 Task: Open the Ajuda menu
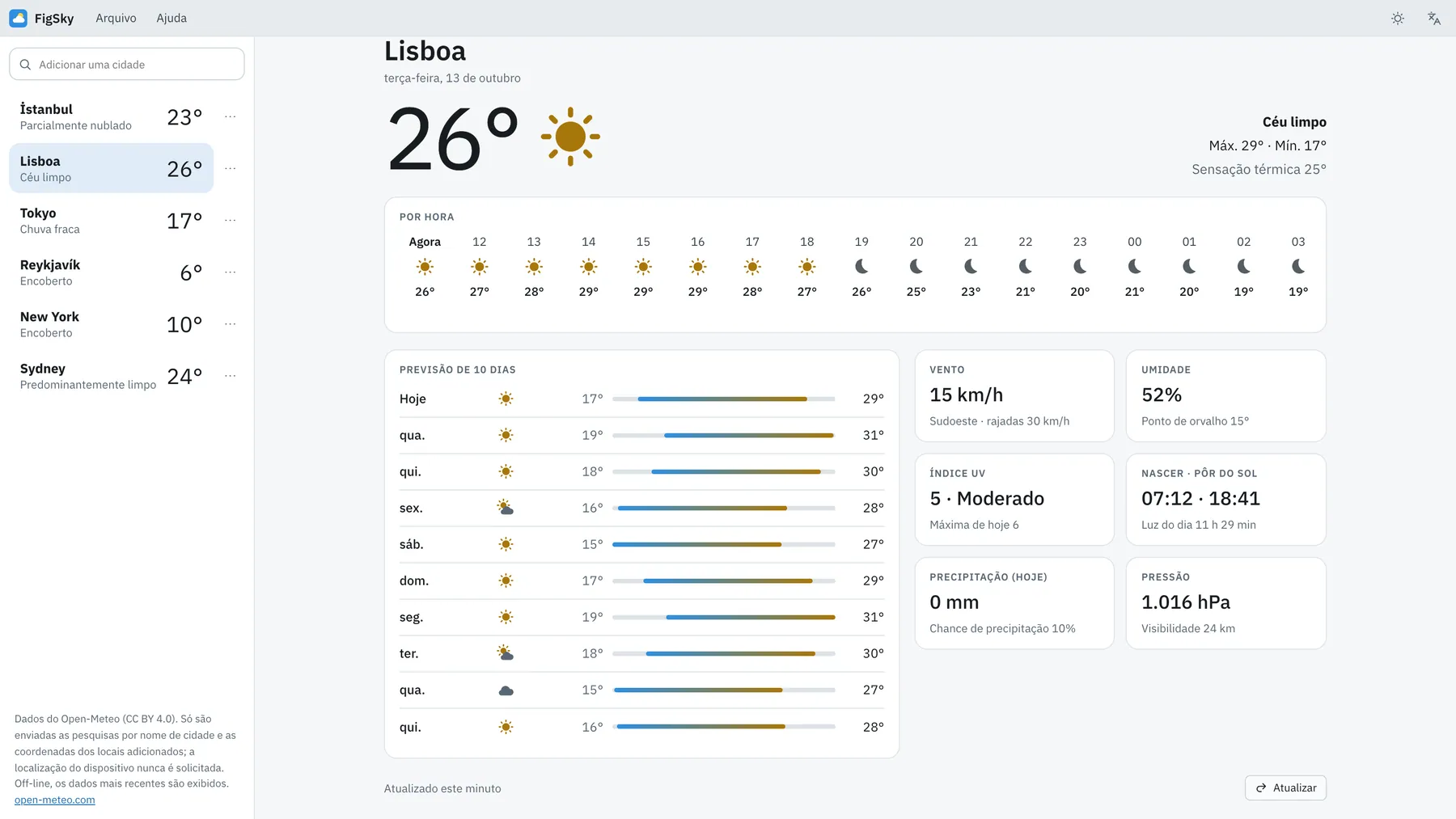point(171,18)
